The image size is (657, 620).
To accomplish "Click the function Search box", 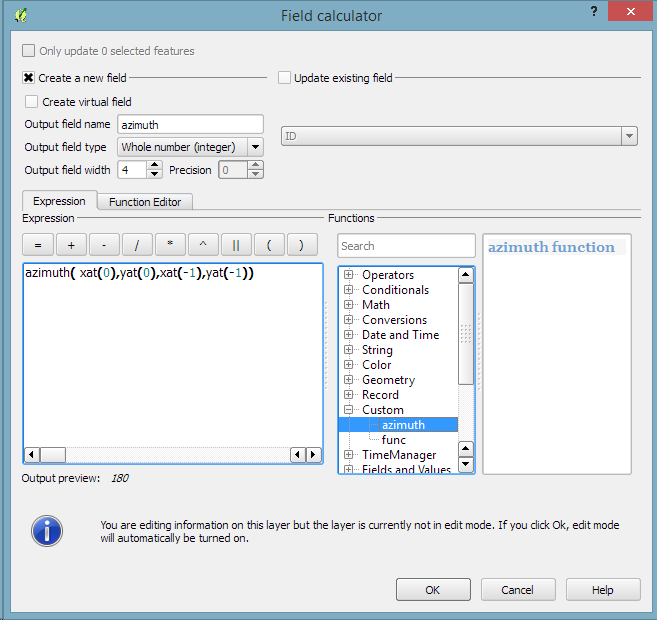I will pyautogui.click(x=406, y=246).
